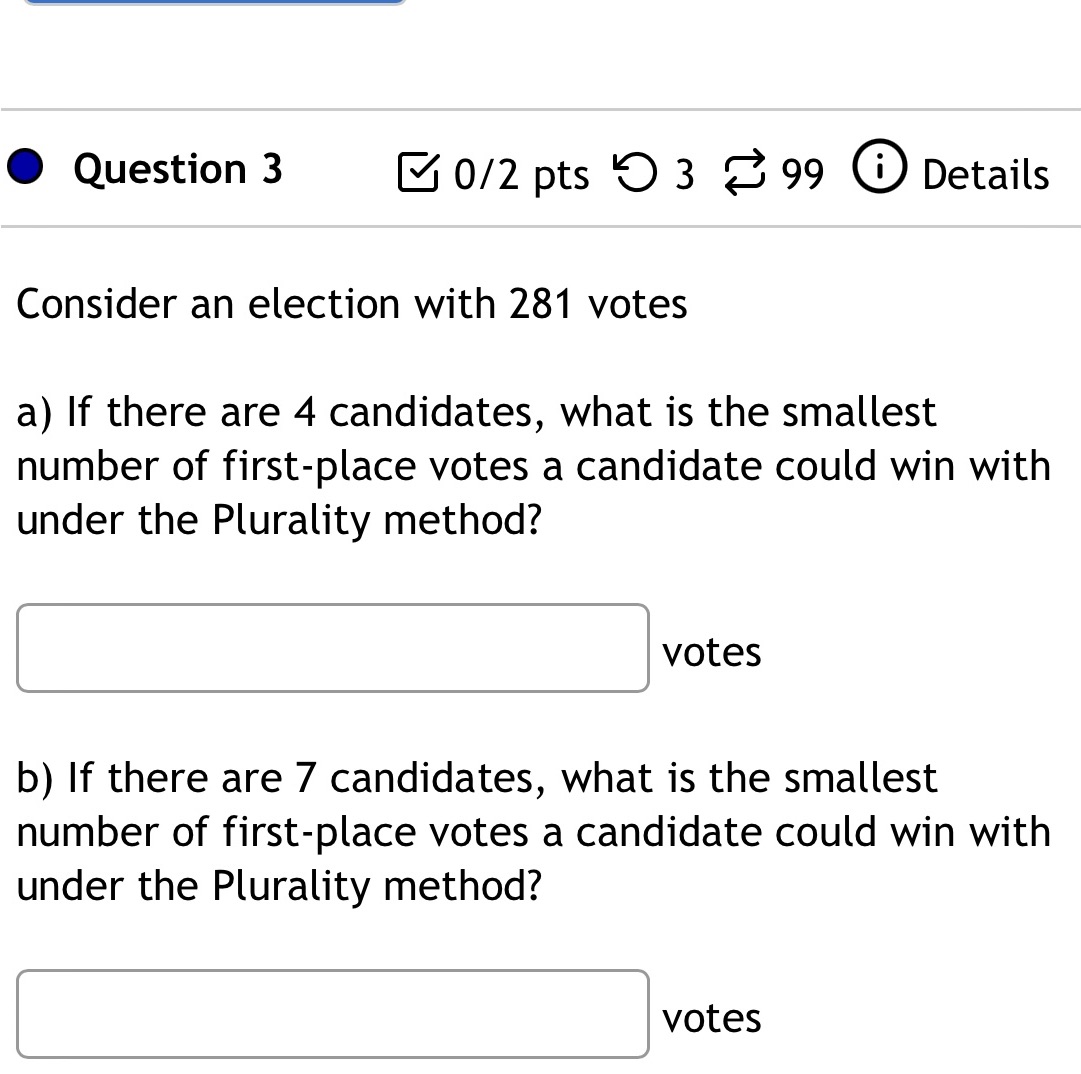Select the checkbox-style grading icon in the header

(420, 172)
